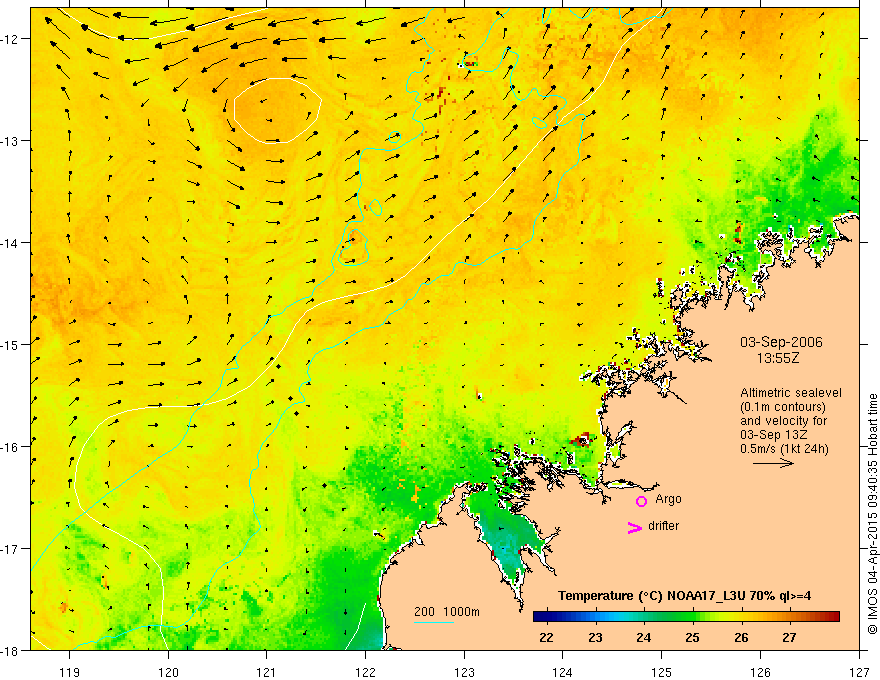Click the latitude axis label '-17'
This screenshot has height=680, width=880.
pyautogui.click(x=11, y=548)
